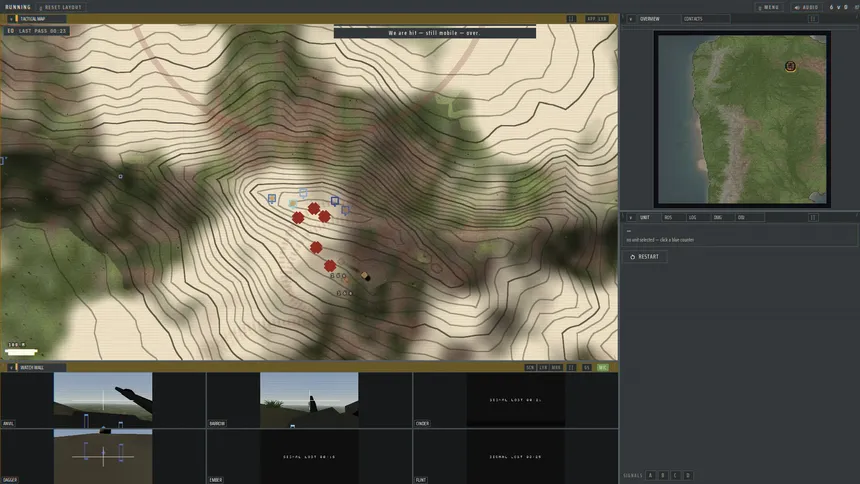Viewport: 860px width, 484px height.
Task: Switch to the ROS tab
Action: point(672,217)
